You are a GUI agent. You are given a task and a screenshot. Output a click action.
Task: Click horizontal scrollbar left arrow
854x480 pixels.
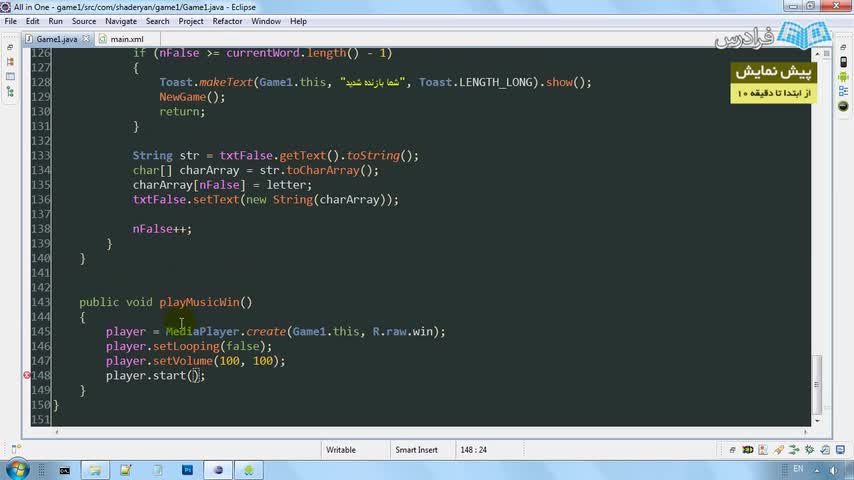[57, 432]
